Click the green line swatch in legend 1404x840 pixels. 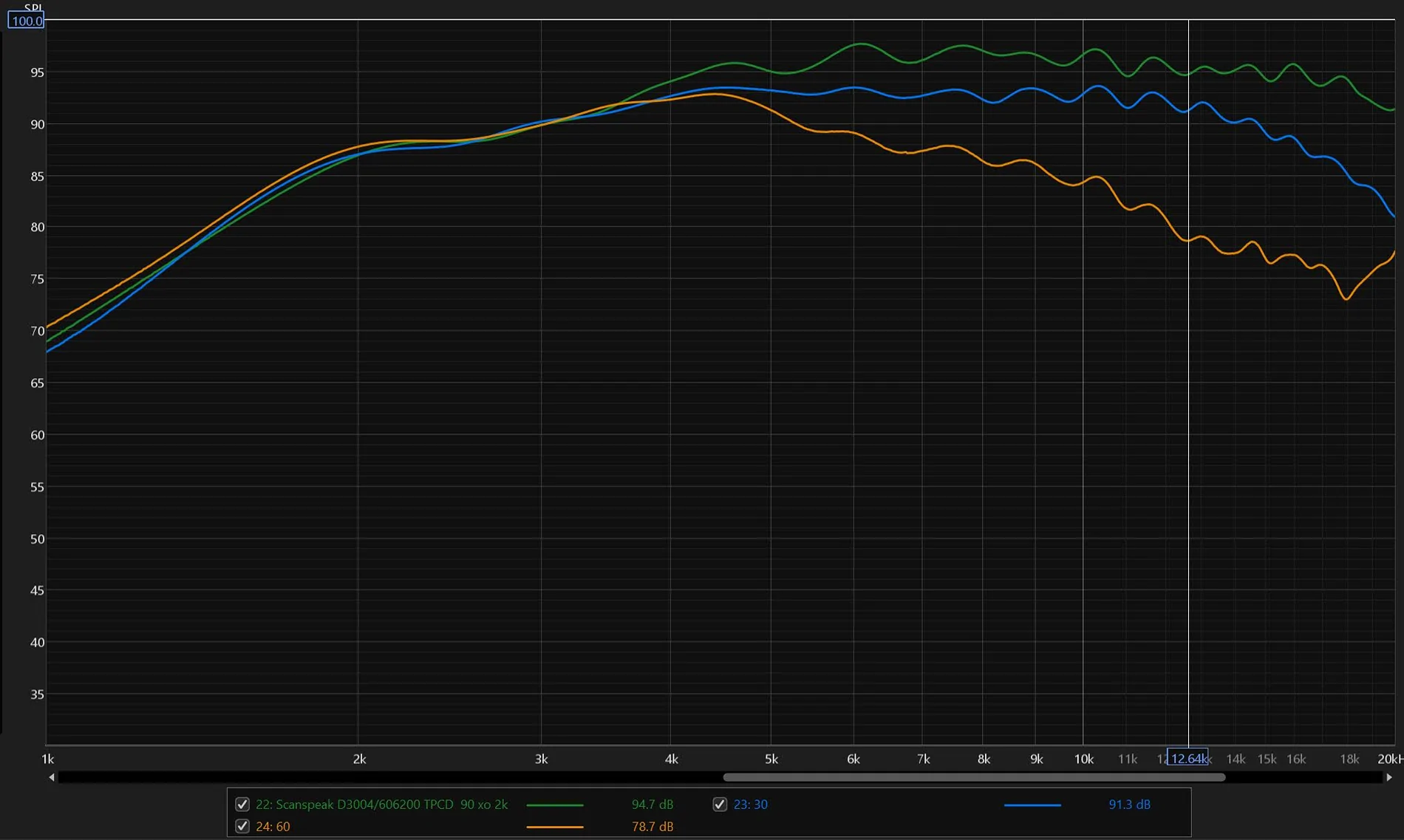click(554, 805)
